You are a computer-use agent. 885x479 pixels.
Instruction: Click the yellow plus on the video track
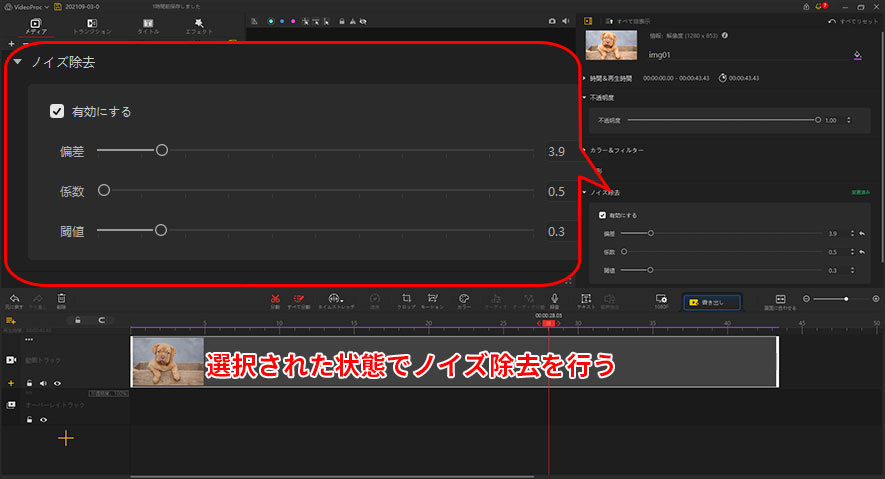[x=11, y=384]
